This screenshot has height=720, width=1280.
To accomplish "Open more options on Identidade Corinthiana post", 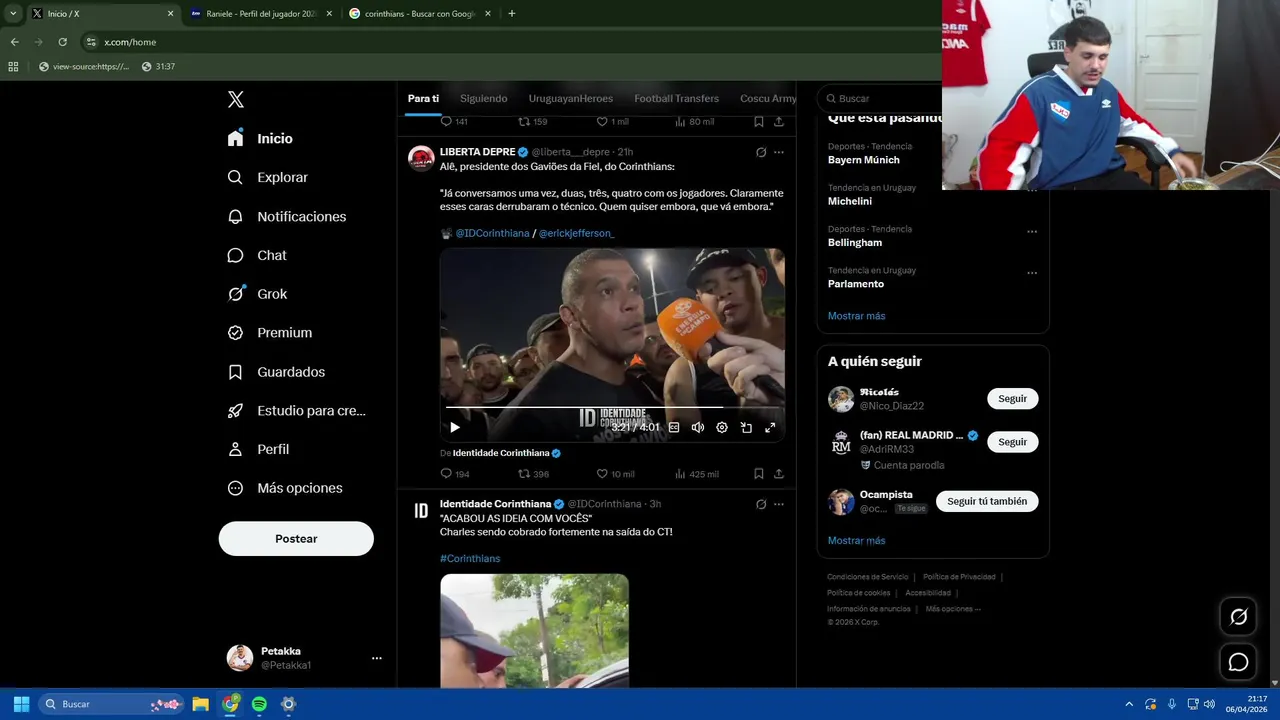I will coord(779,504).
